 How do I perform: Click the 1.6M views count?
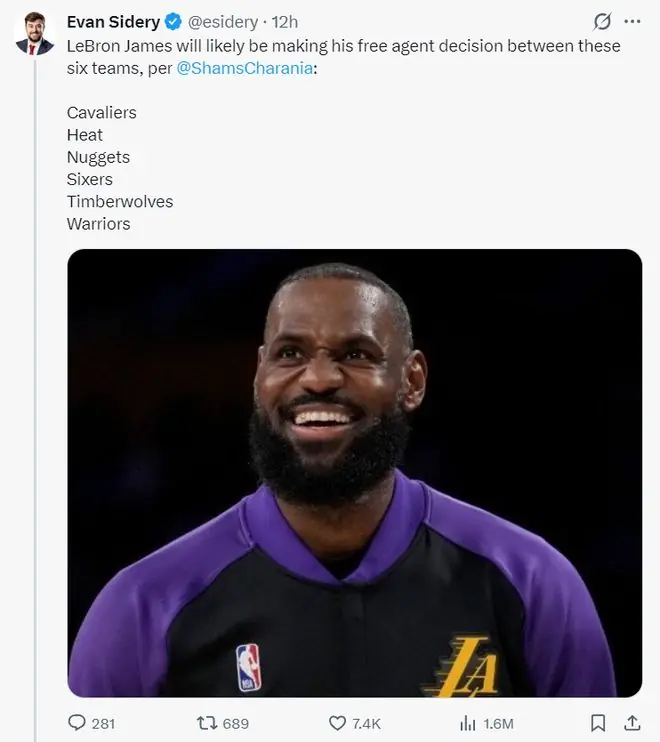[498, 724]
